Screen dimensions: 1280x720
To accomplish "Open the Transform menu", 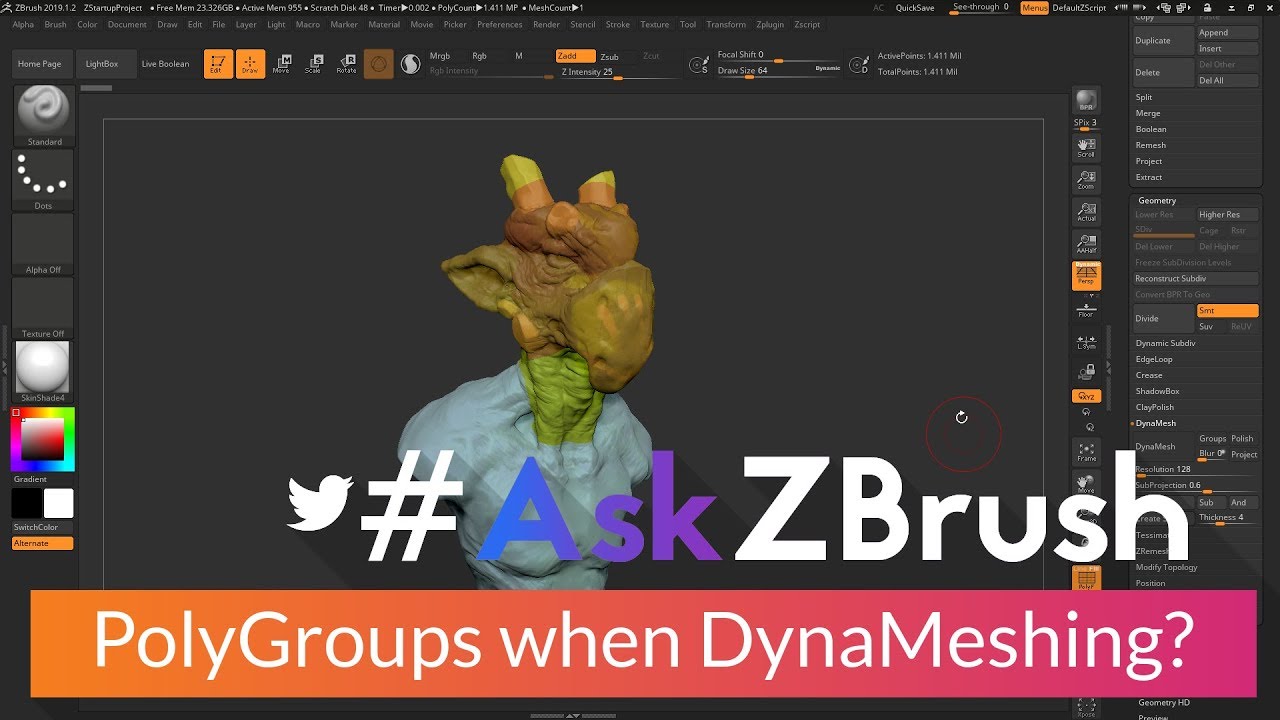I will (x=726, y=24).
